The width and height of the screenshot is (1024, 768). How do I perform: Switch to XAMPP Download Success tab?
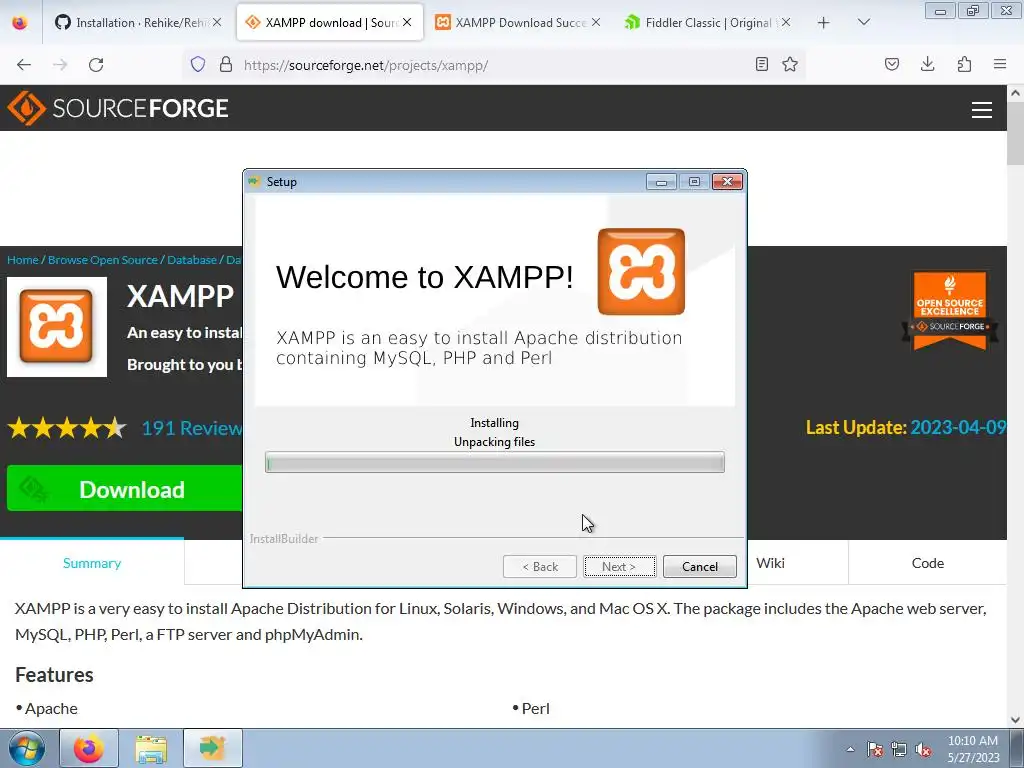click(513, 23)
